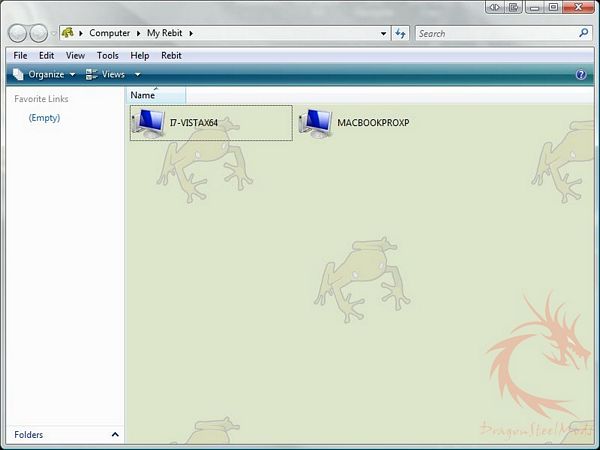The height and width of the screenshot is (450, 600).
Task: Click the Rebit frog icon in address bar
Action: [68, 33]
